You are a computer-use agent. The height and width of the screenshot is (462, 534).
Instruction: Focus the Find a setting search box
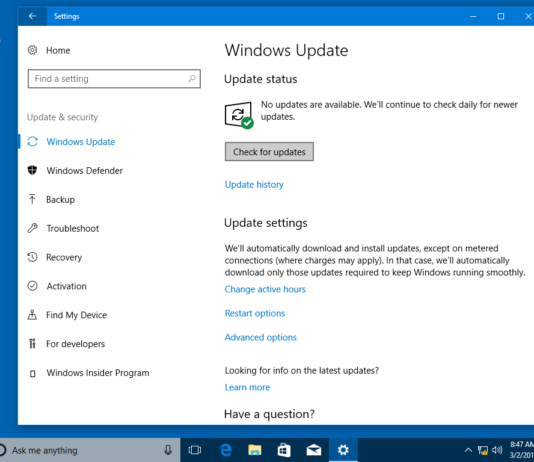[x=114, y=79]
